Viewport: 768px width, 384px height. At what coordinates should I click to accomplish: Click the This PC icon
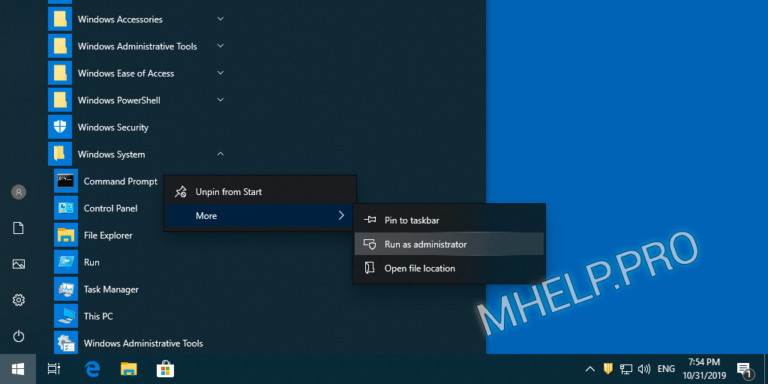pyautogui.click(x=66, y=316)
